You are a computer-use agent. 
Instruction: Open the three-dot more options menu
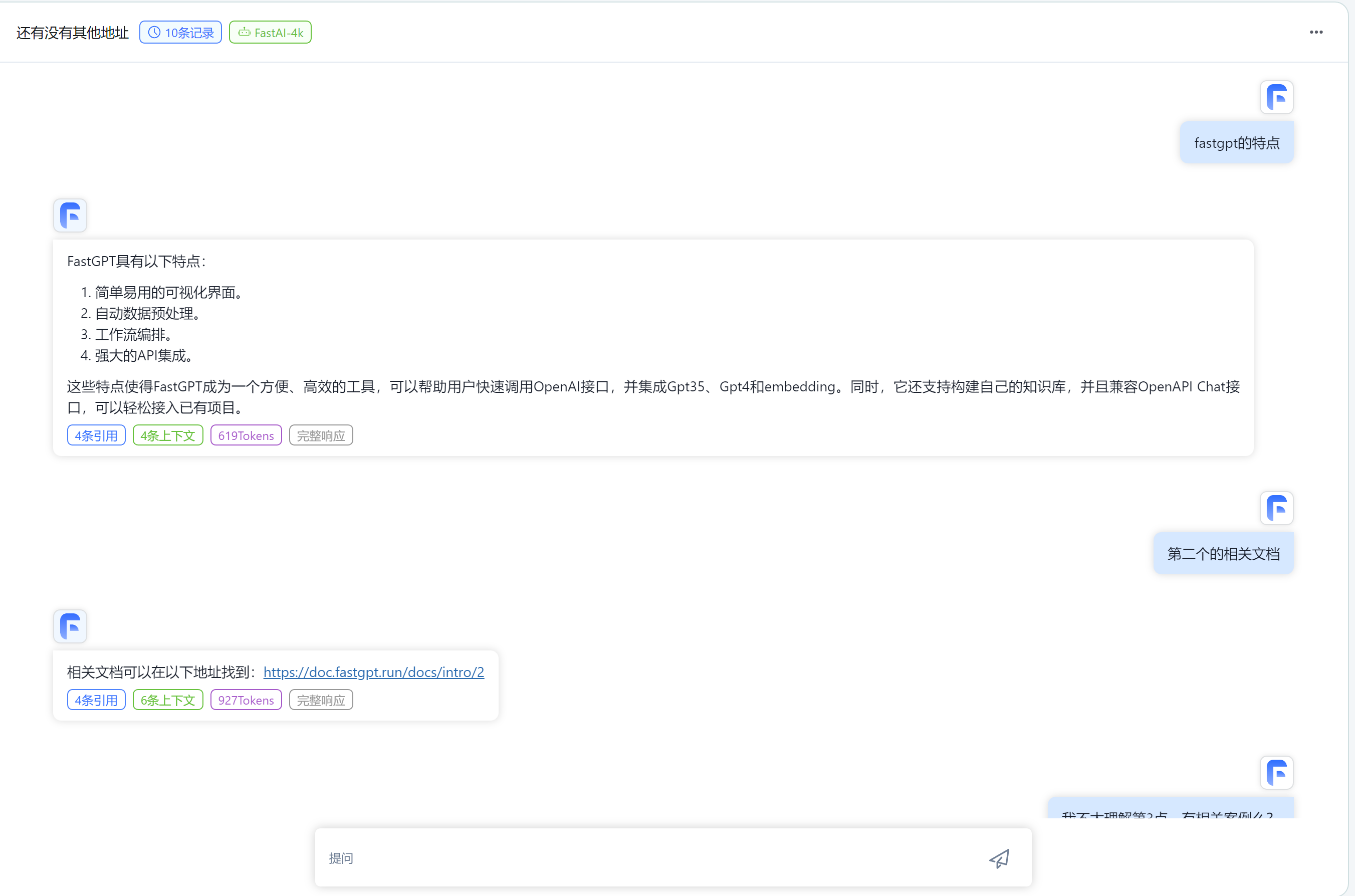pos(1316,32)
